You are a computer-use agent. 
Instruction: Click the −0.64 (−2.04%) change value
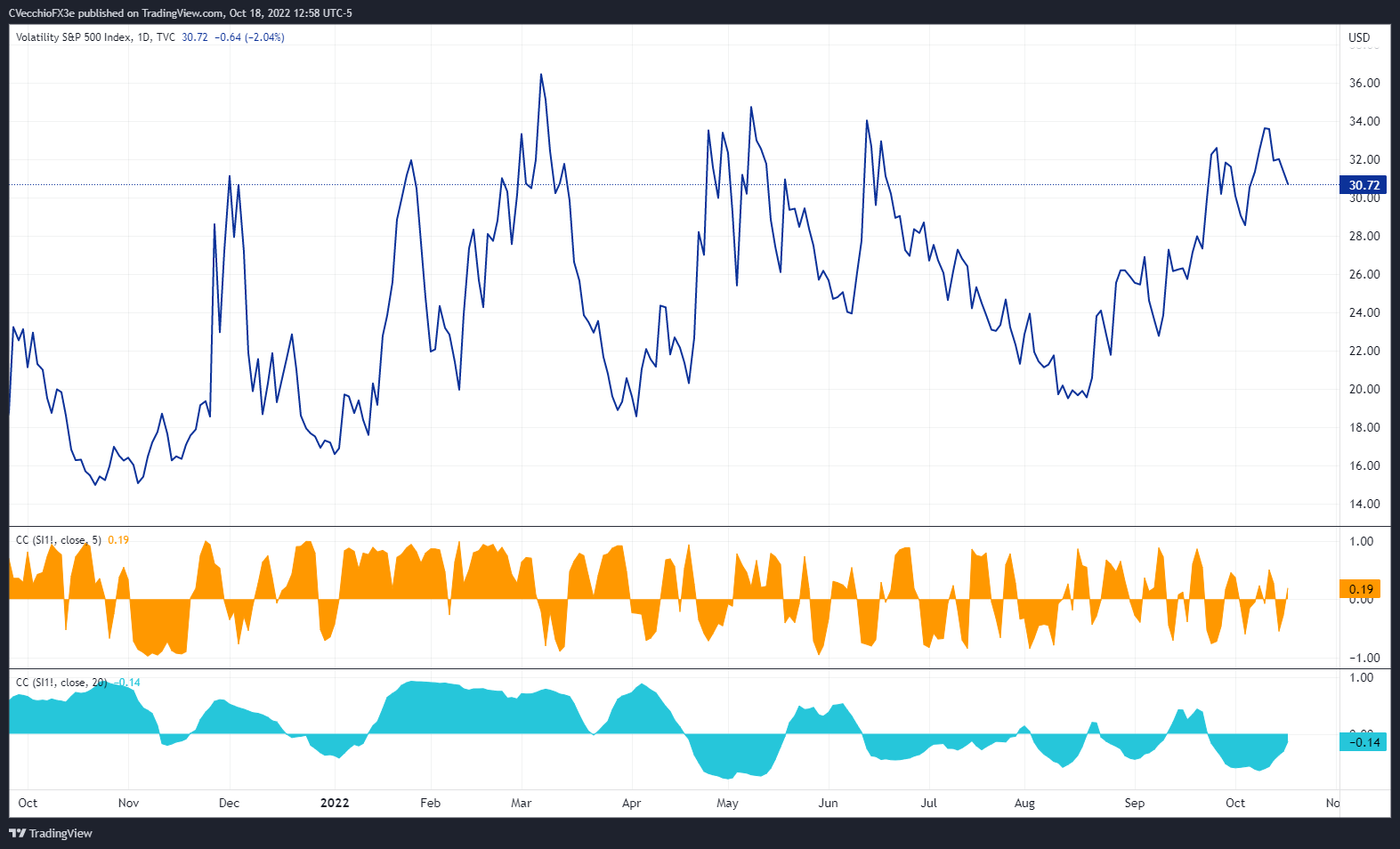click(249, 37)
